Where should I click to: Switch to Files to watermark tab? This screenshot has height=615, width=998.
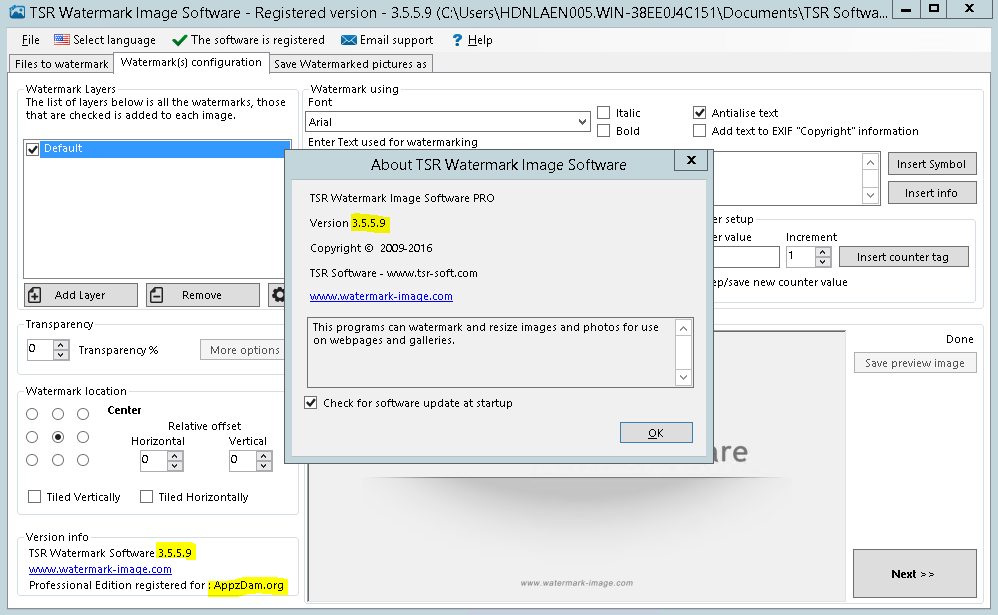coord(61,64)
